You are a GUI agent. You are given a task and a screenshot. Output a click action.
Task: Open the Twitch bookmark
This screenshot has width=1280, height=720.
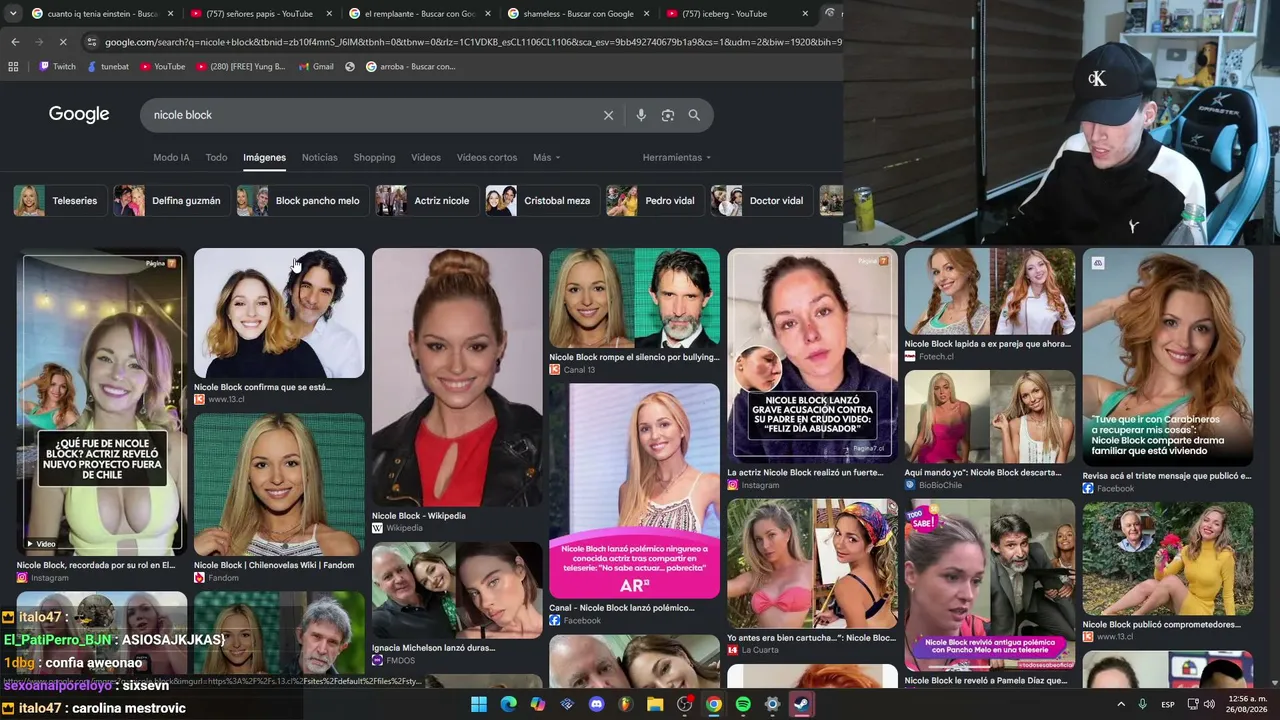coord(57,67)
